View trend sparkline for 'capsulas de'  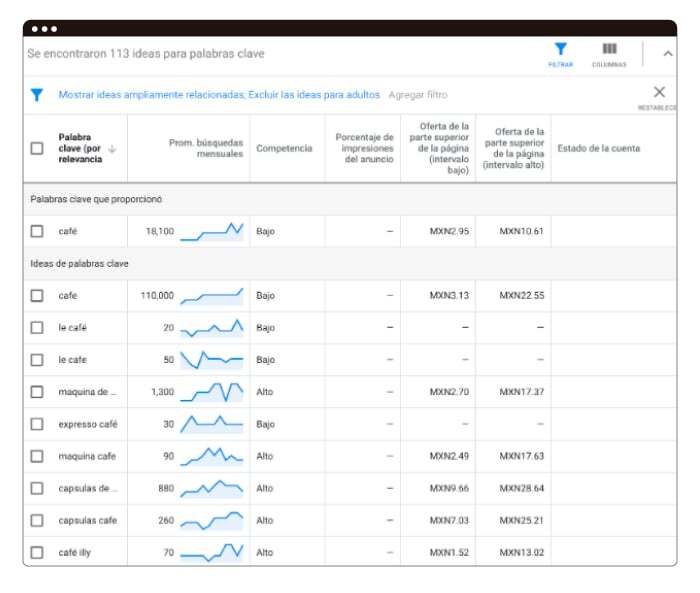coord(212,489)
